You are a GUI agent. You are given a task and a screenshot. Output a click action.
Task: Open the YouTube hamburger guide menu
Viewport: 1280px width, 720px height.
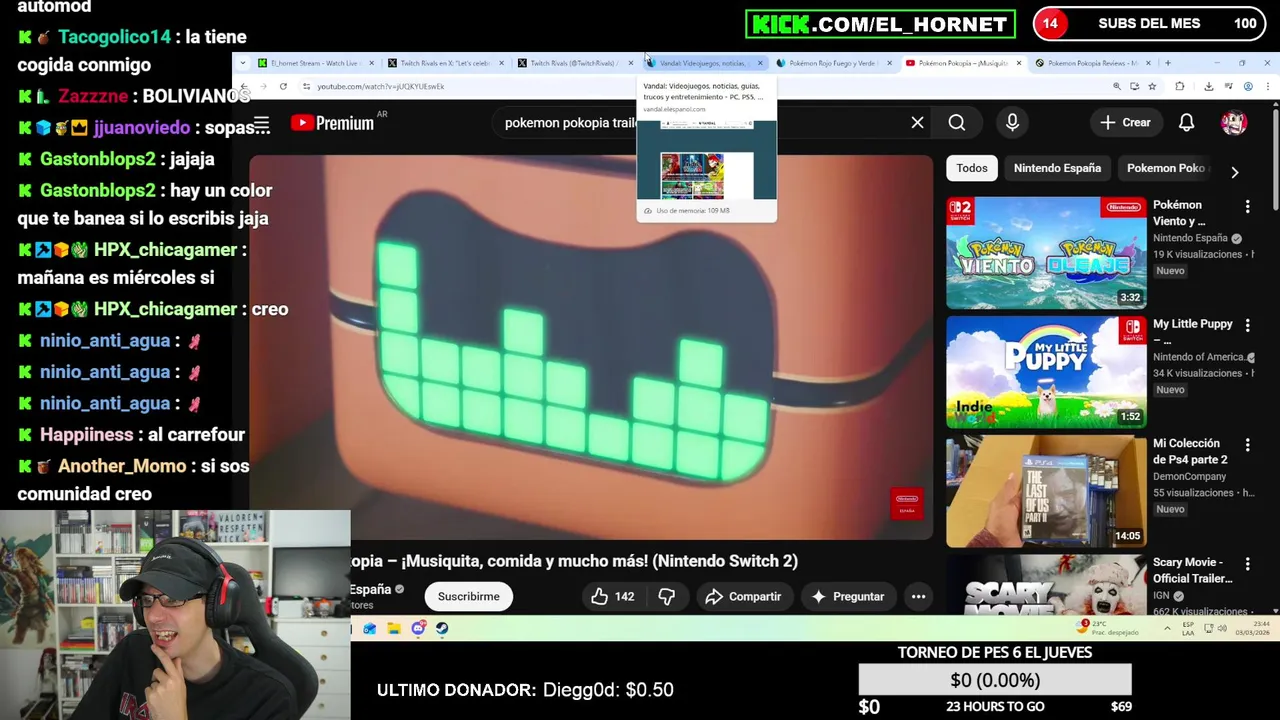click(x=261, y=124)
